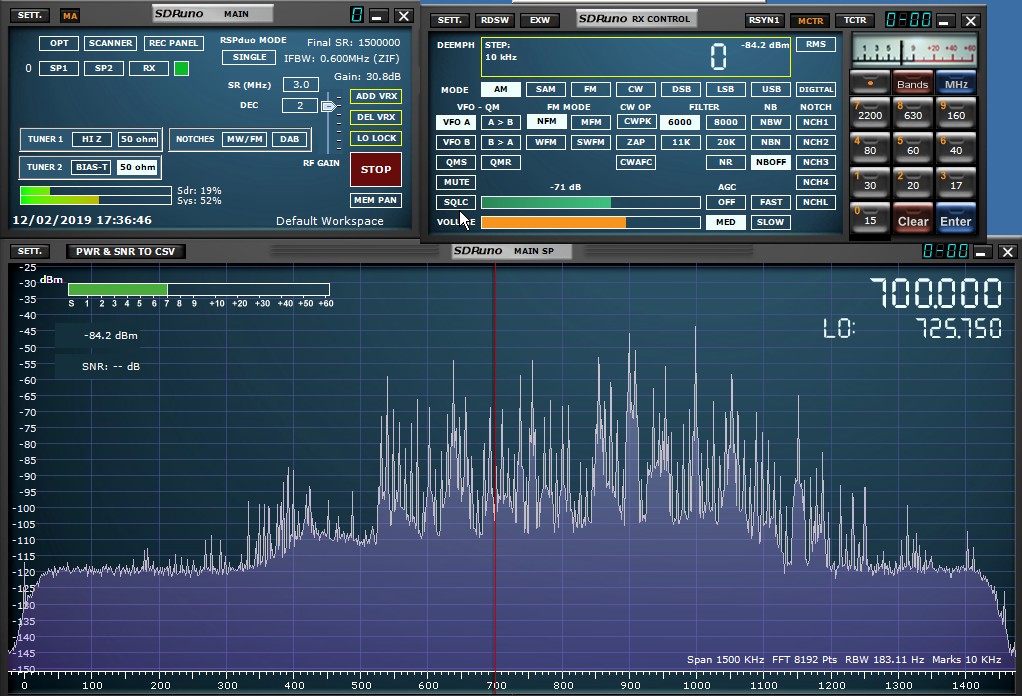Click the DIGITAL mode button

pyautogui.click(x=816, y=89)
